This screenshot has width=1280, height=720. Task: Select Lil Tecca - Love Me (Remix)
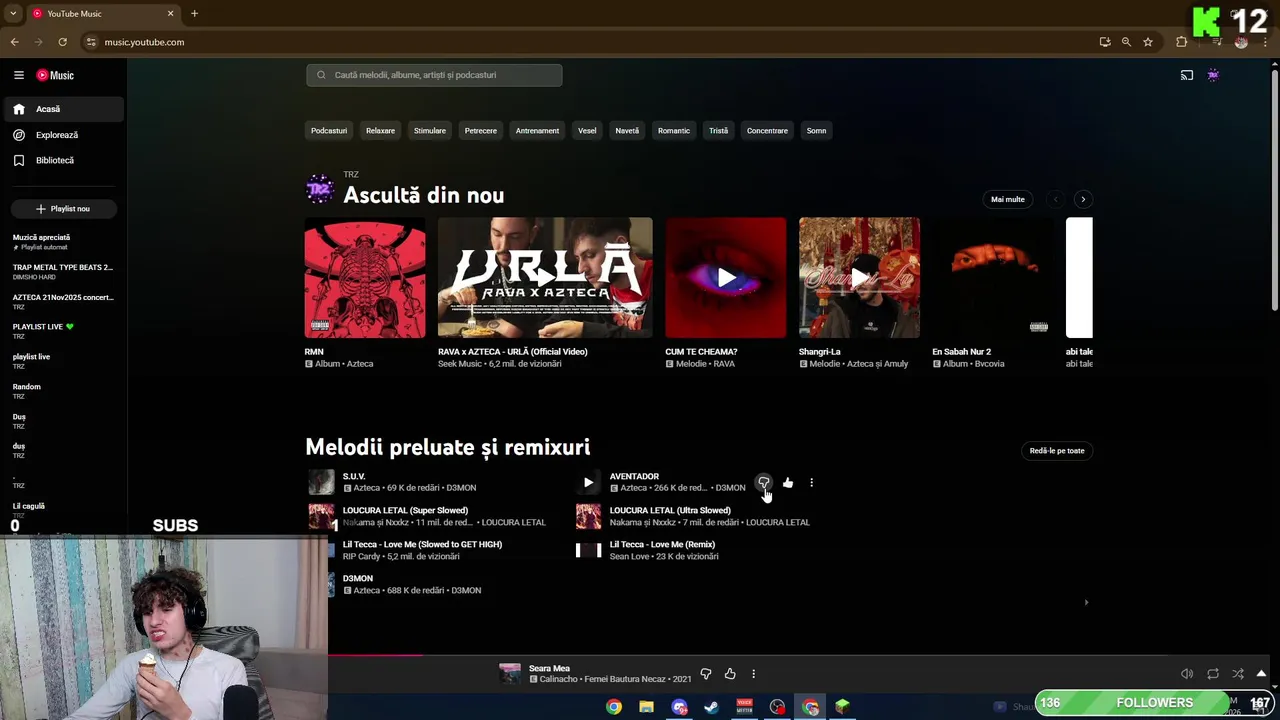[700, 551]
